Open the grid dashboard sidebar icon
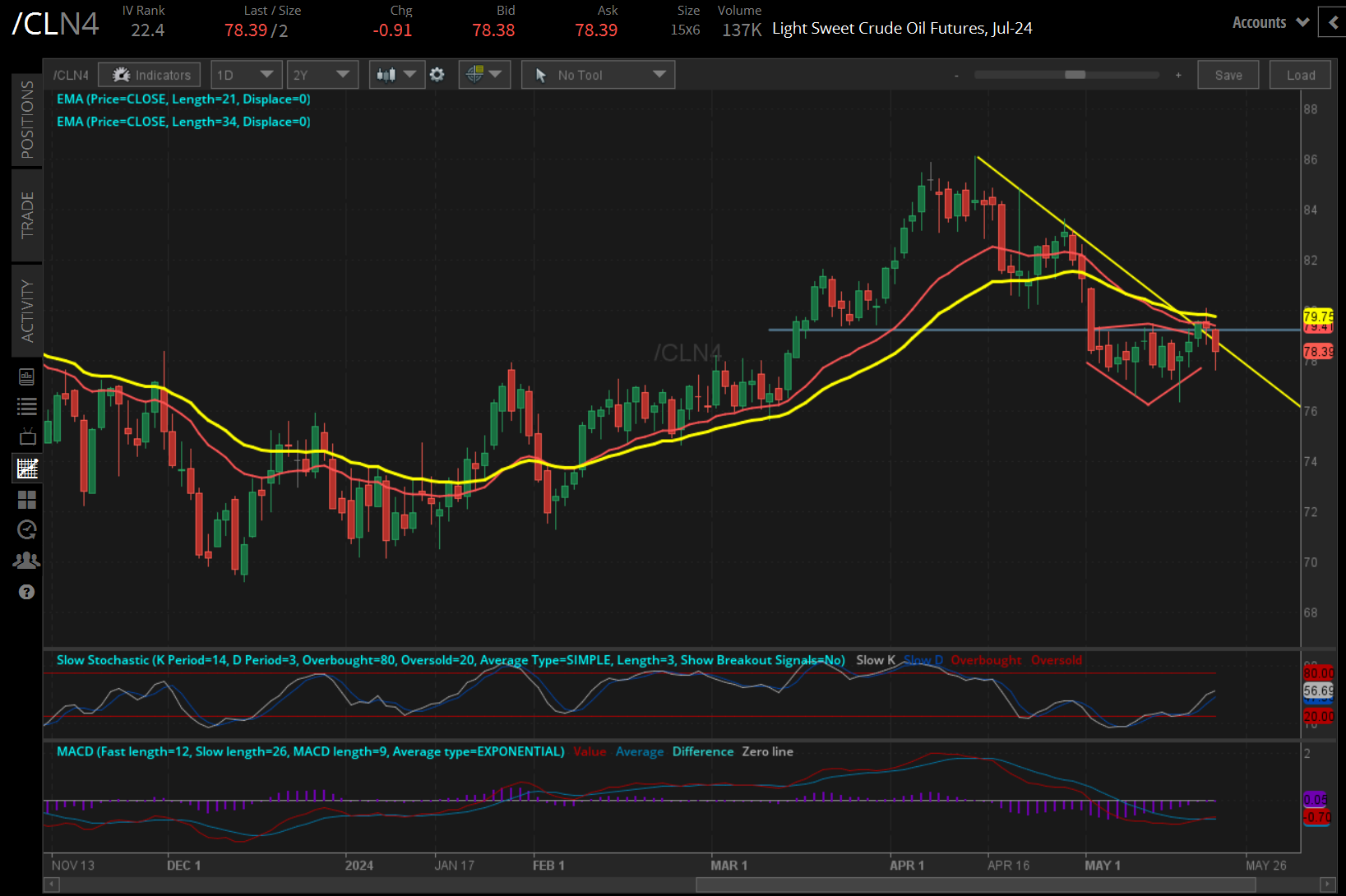This screenshot has height=896, width=1346. coord(26,499)
